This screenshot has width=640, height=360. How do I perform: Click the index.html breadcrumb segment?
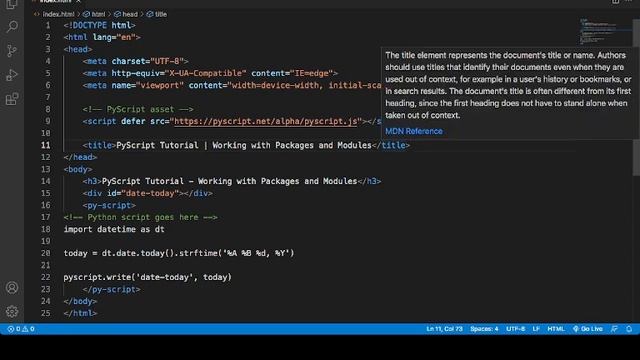coord(54,14)
